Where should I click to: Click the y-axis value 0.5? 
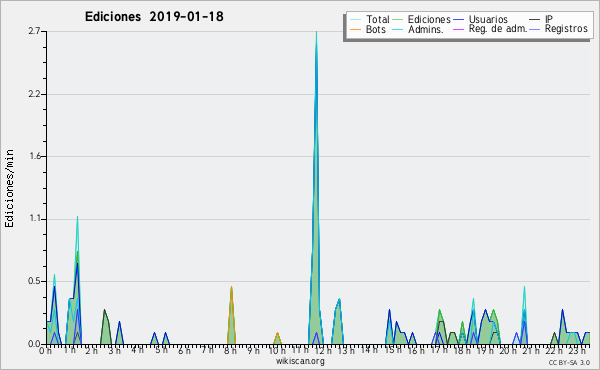pyautogui.click(x=34, y=281)
